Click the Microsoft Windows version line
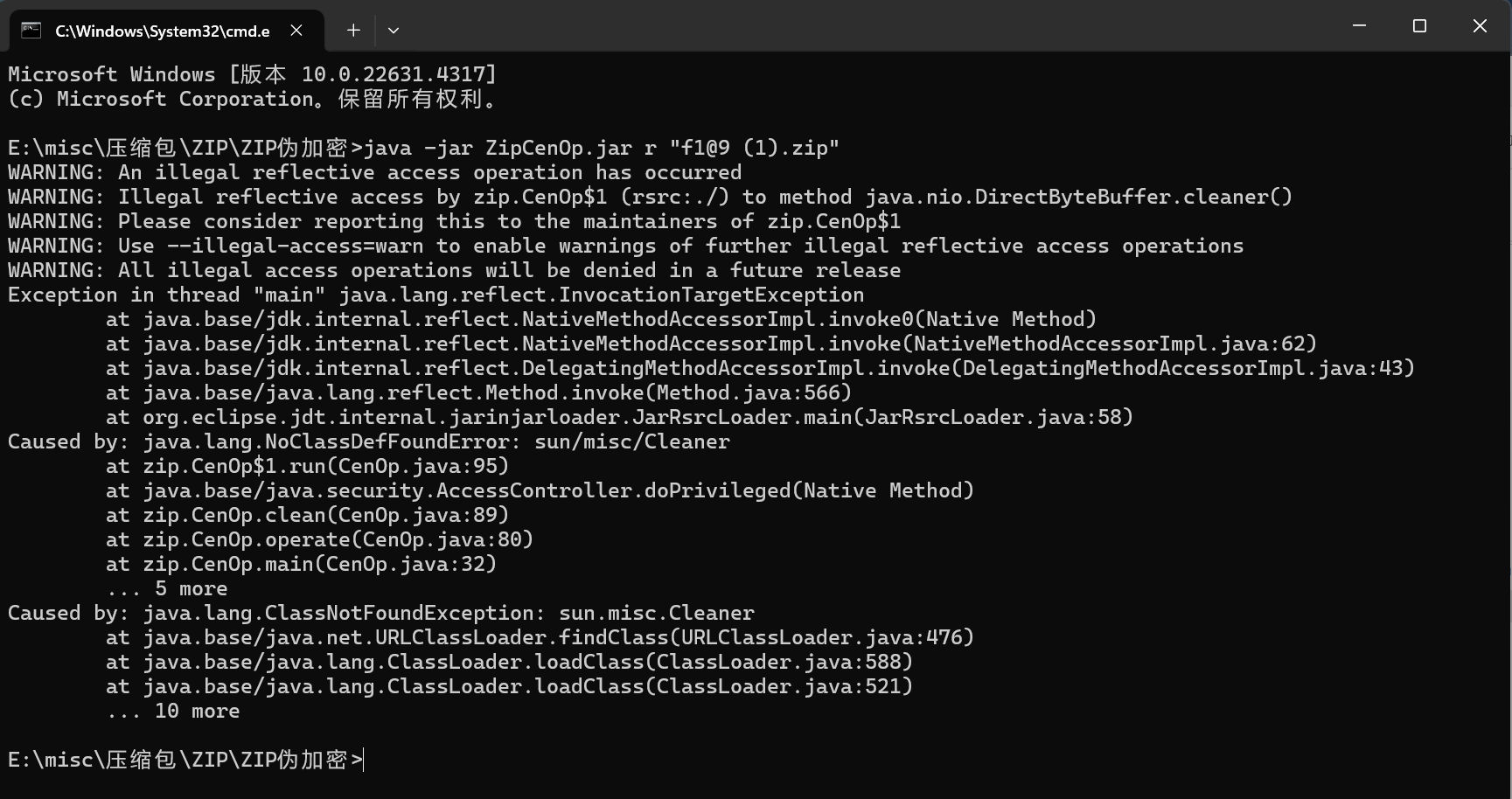Image resolution: width=1512 pixels, height=799 pixels. (252, 74)
